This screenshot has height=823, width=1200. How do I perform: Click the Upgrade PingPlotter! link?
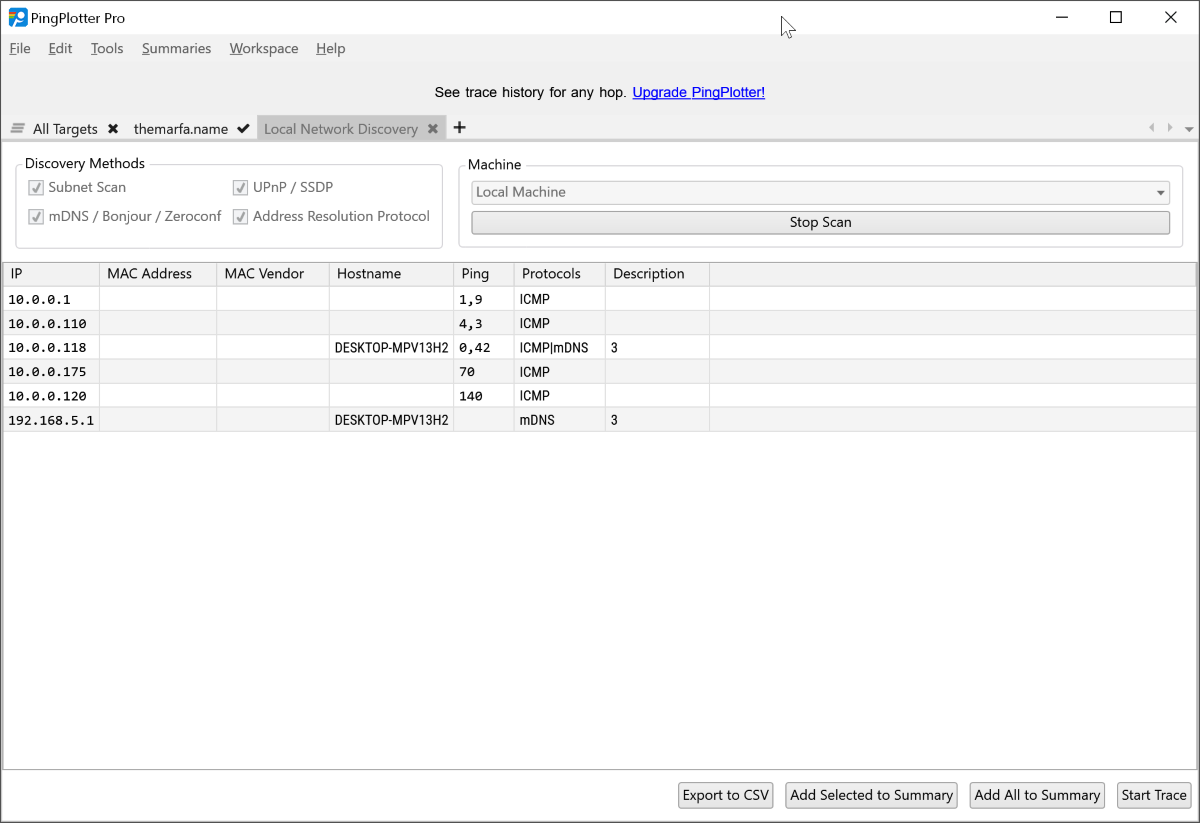[699, 92]
